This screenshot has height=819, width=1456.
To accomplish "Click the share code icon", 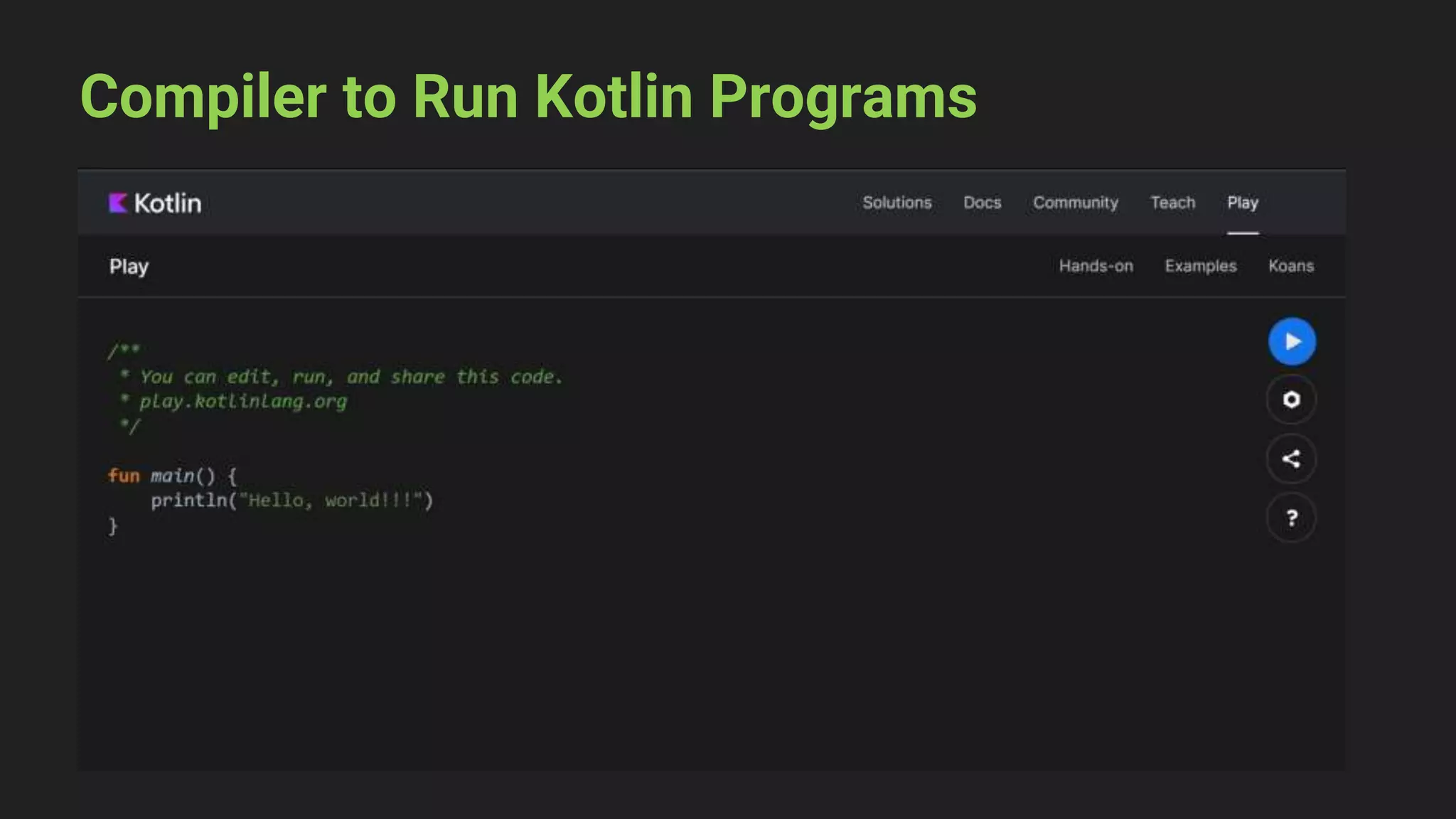I will click(x=1291, y=459).
